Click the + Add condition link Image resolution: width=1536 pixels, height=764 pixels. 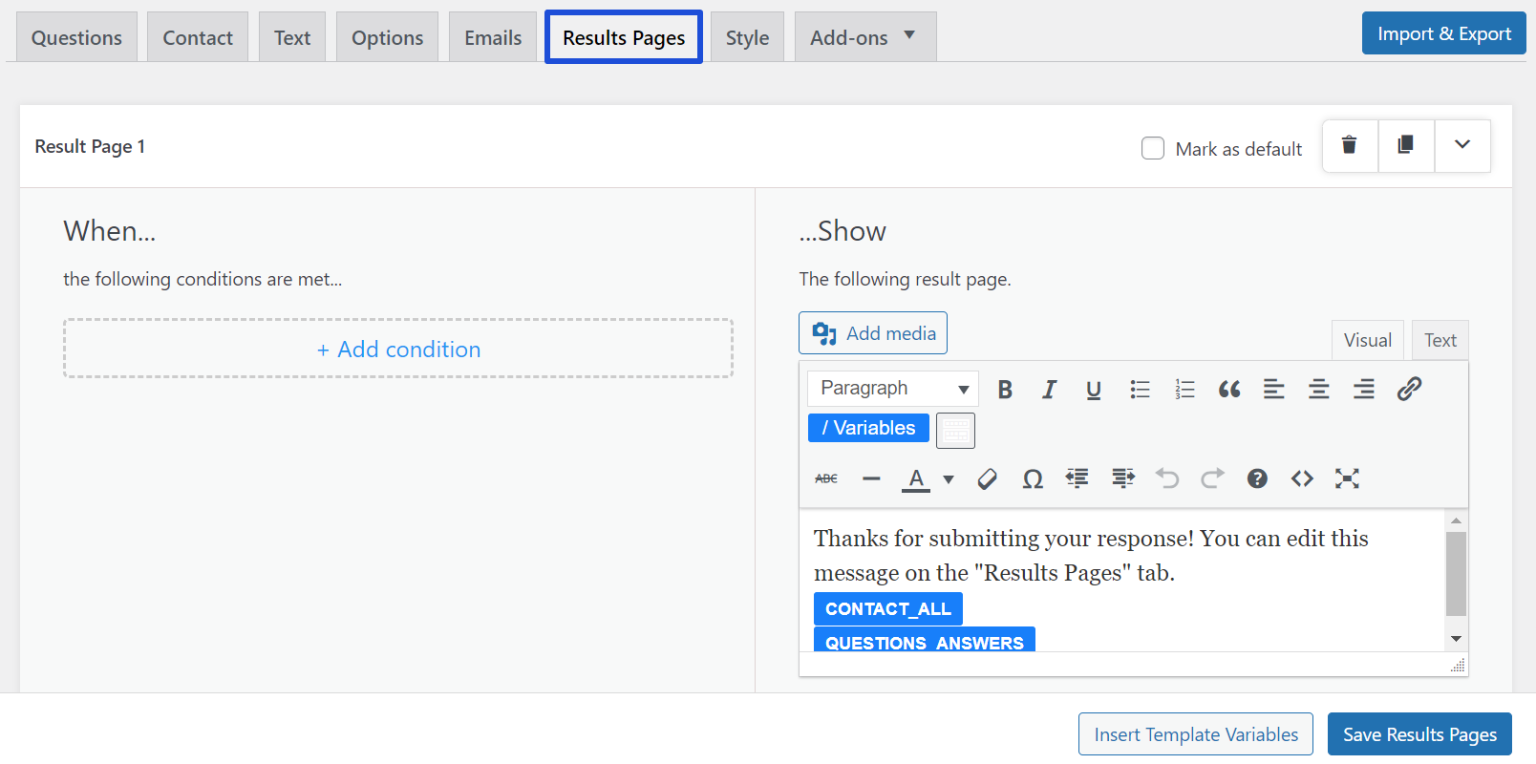tap(398, 349)
